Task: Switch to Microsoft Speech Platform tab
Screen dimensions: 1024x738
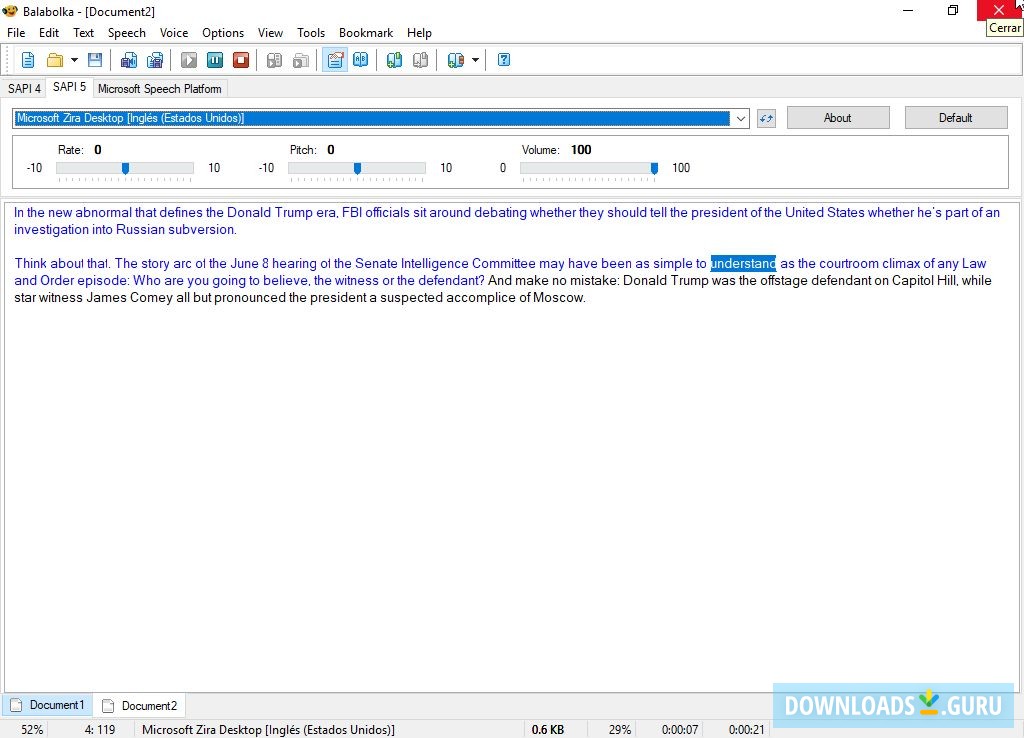Action: [x=159, y=88]
